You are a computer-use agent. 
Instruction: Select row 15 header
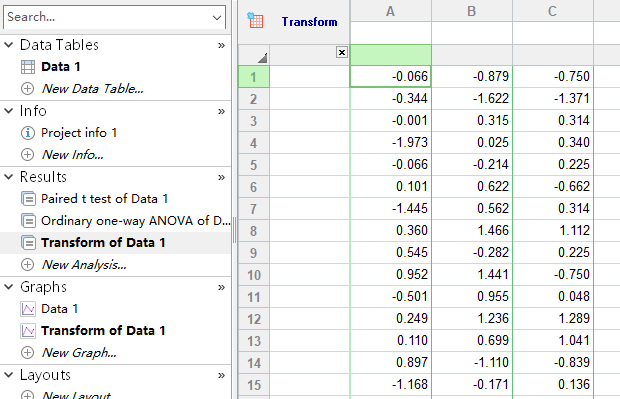tap(254, 384)
